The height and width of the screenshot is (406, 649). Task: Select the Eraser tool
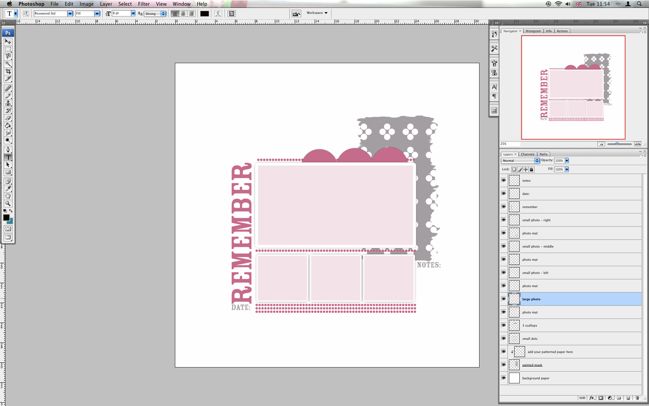tap(8, 118)
